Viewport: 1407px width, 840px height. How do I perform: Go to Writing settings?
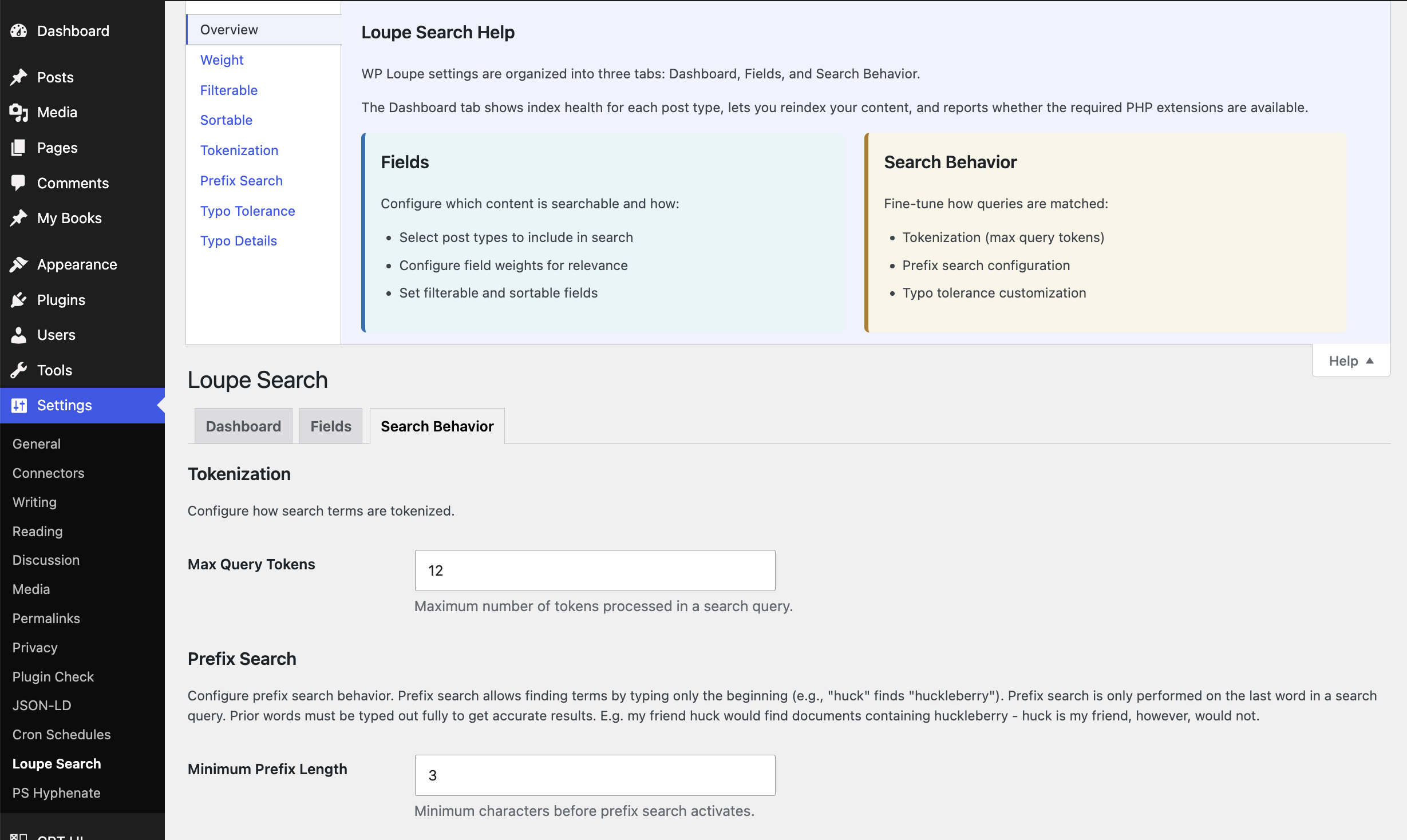(34, 502)
